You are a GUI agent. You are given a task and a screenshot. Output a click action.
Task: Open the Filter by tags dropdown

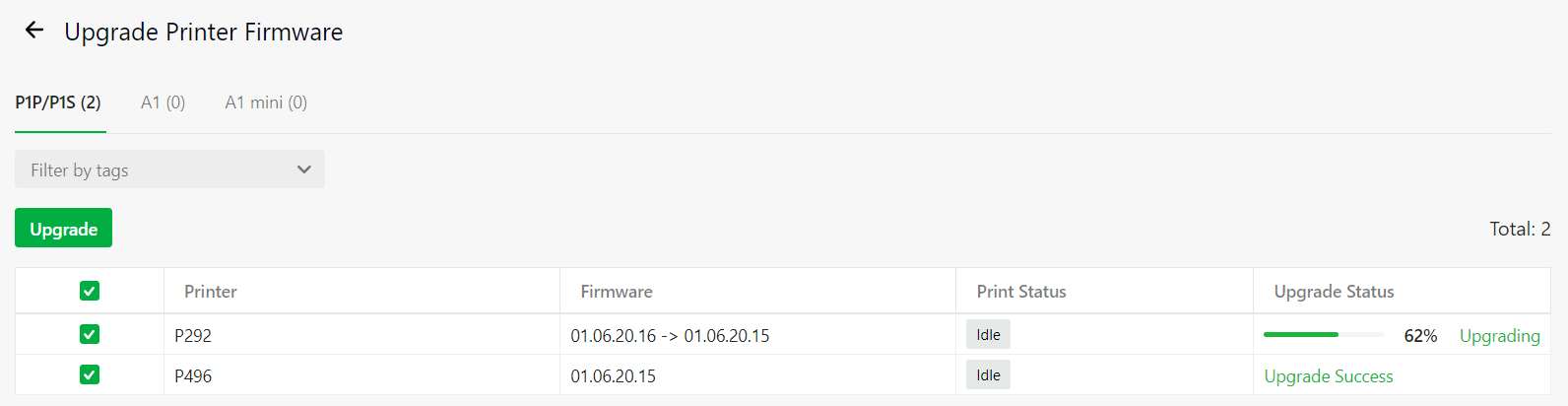[169, 169]
